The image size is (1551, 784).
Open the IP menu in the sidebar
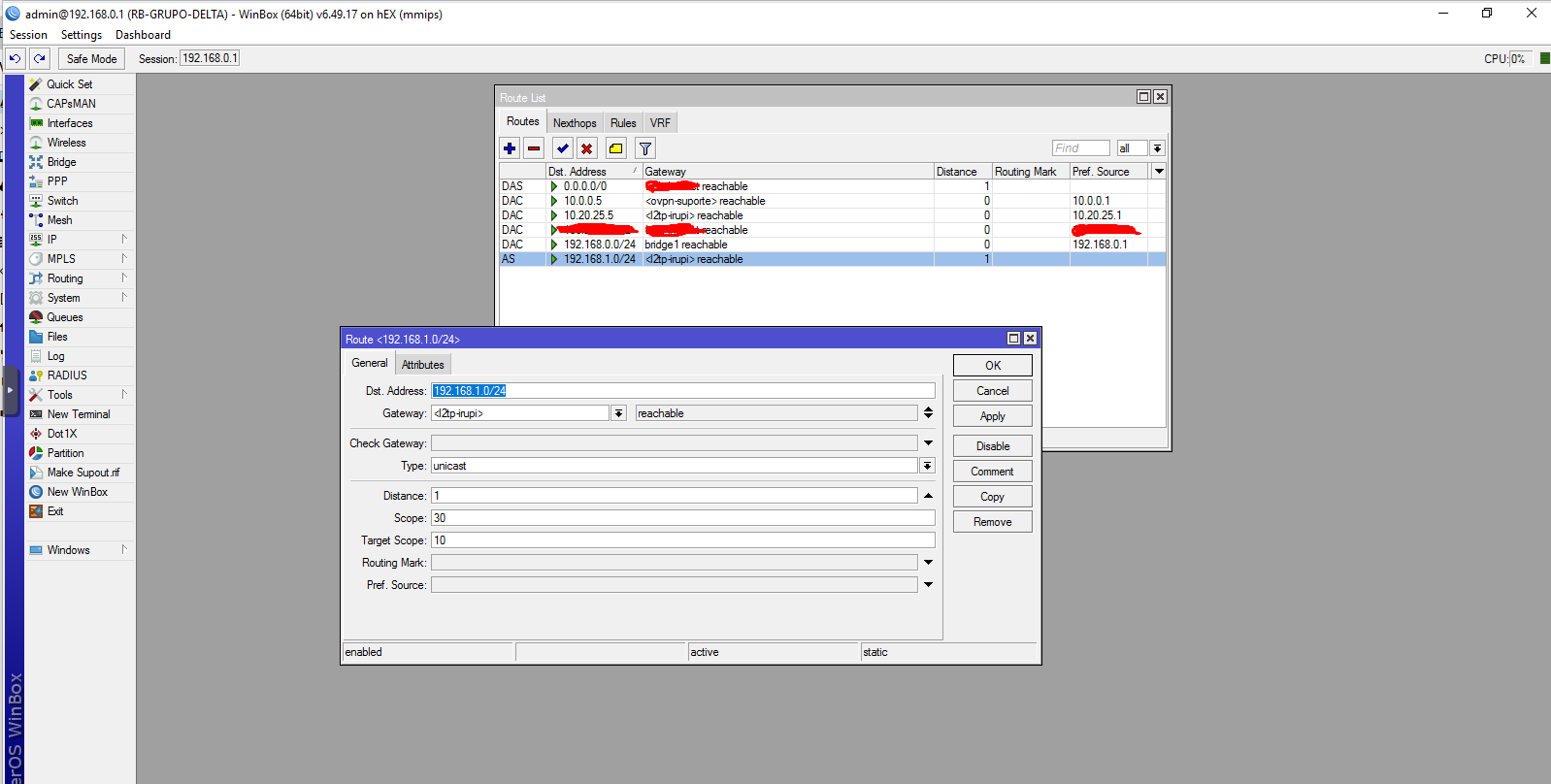pyautogui.click(x=52, y=240)
